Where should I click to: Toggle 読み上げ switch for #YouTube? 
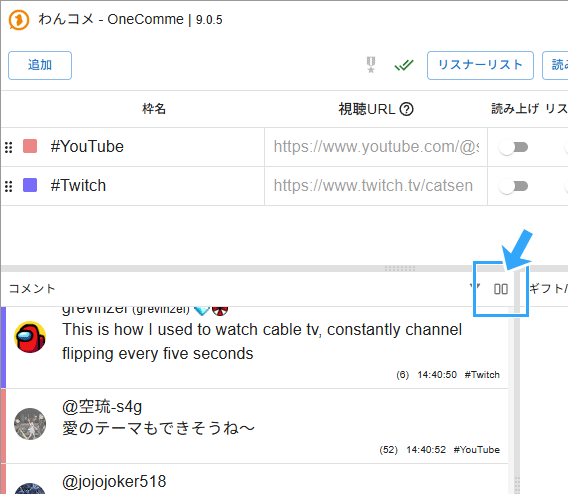[513, 147]
